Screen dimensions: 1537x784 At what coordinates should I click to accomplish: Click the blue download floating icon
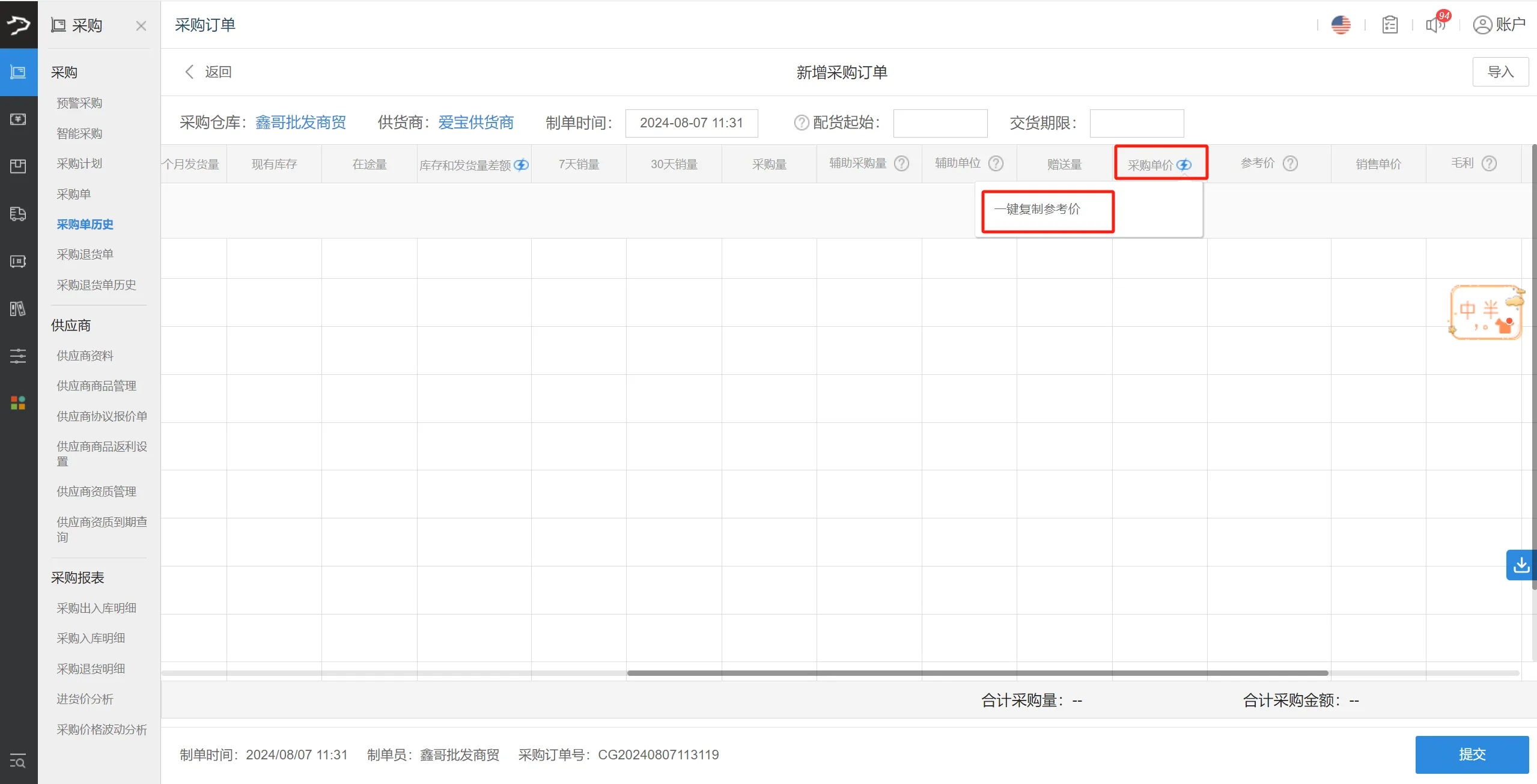click(x=1521, y=565)
